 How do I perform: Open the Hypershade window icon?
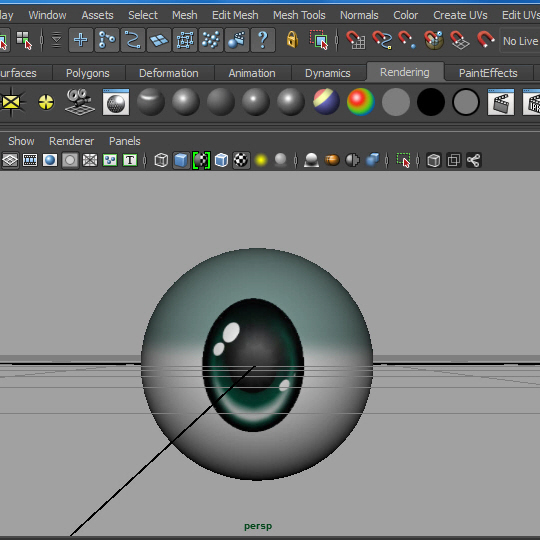pos(116,102)
